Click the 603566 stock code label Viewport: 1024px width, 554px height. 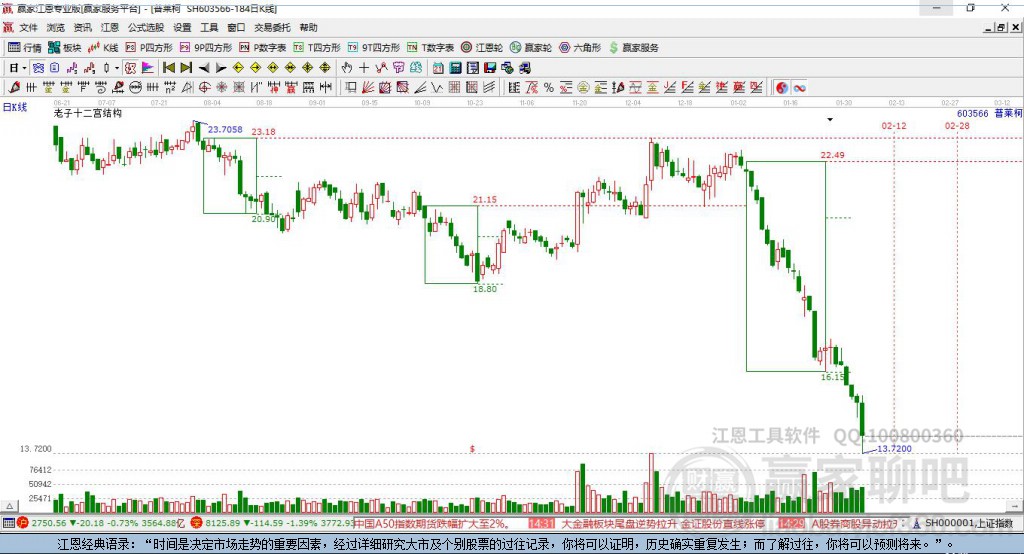(x=972, y=113)
